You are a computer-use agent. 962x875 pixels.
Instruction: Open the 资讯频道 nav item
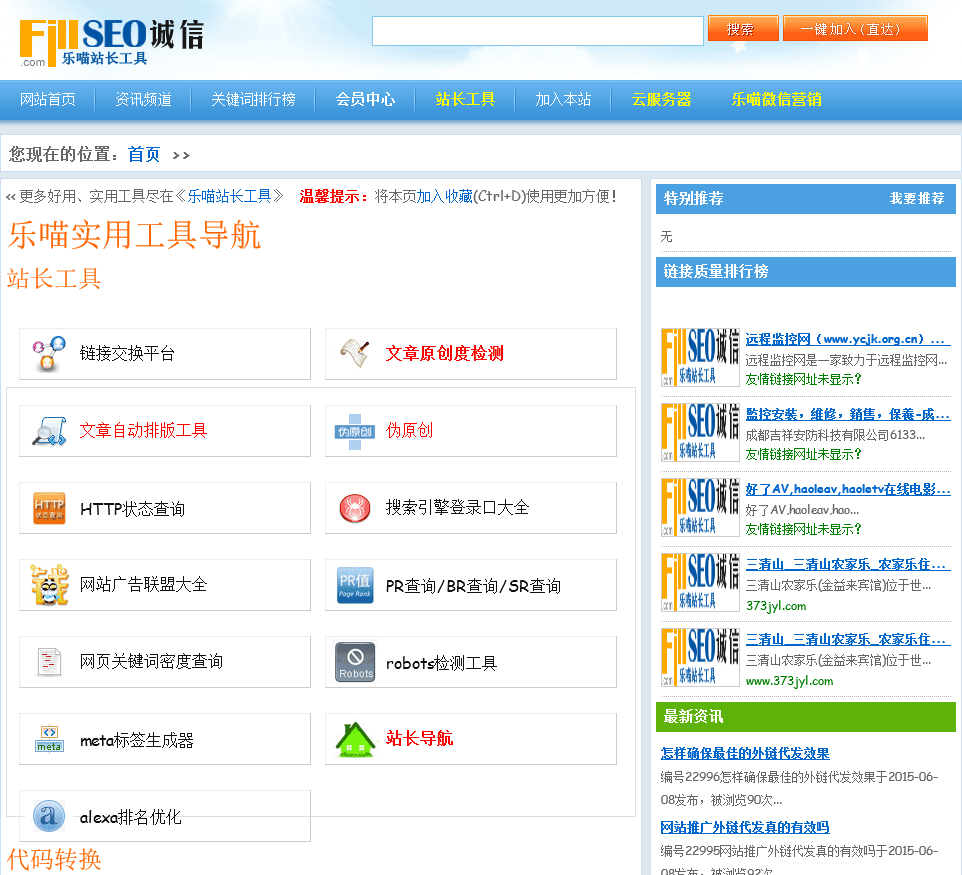pos(144,99)
